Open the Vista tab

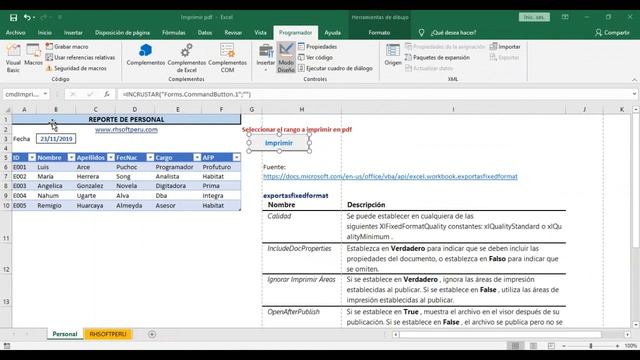click(260, 32)
